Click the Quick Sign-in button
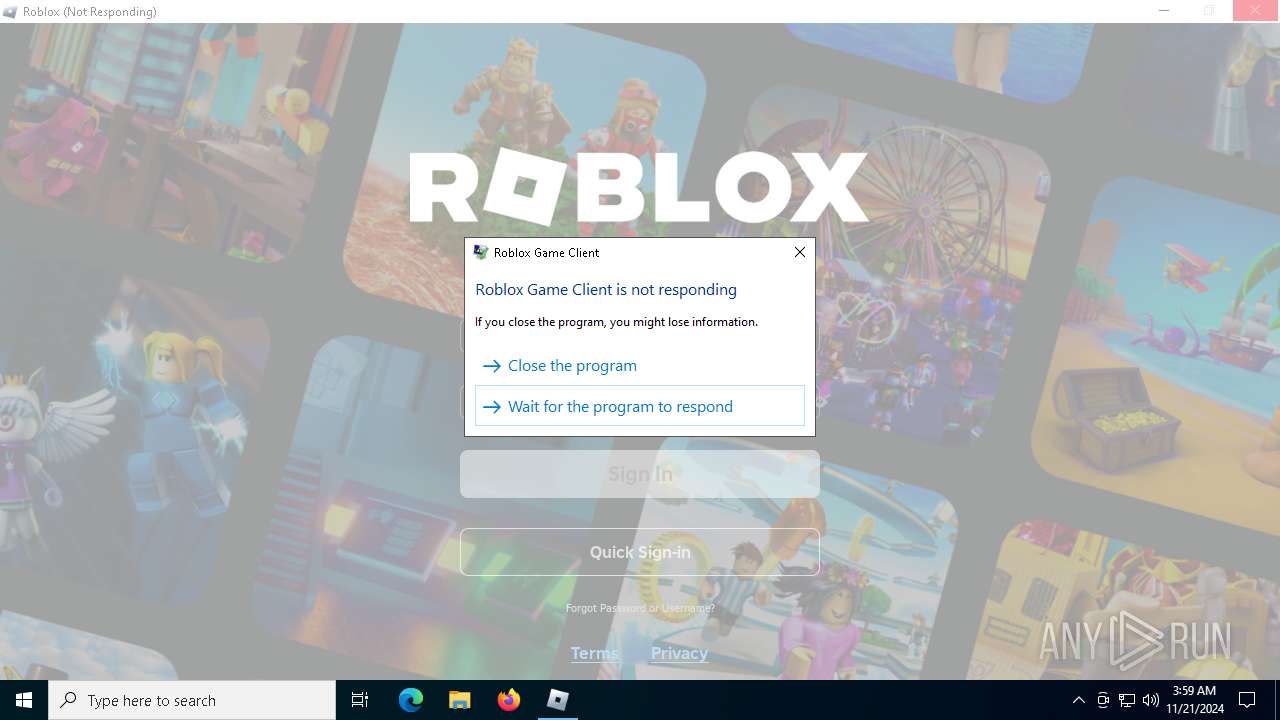 pos(640,552)
